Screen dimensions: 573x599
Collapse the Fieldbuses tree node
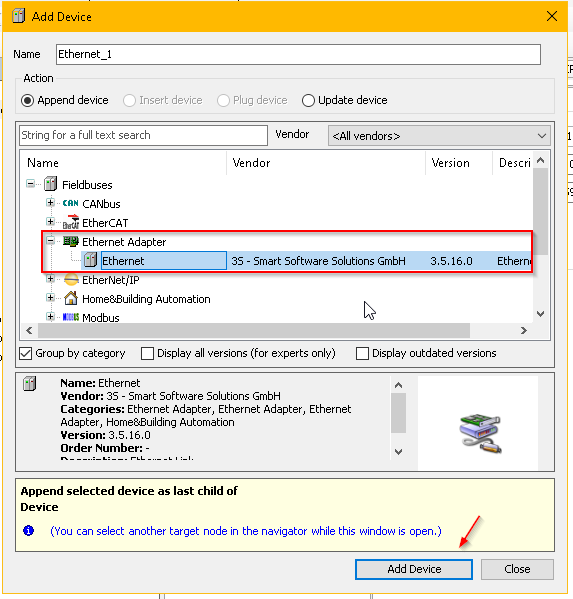30,184
